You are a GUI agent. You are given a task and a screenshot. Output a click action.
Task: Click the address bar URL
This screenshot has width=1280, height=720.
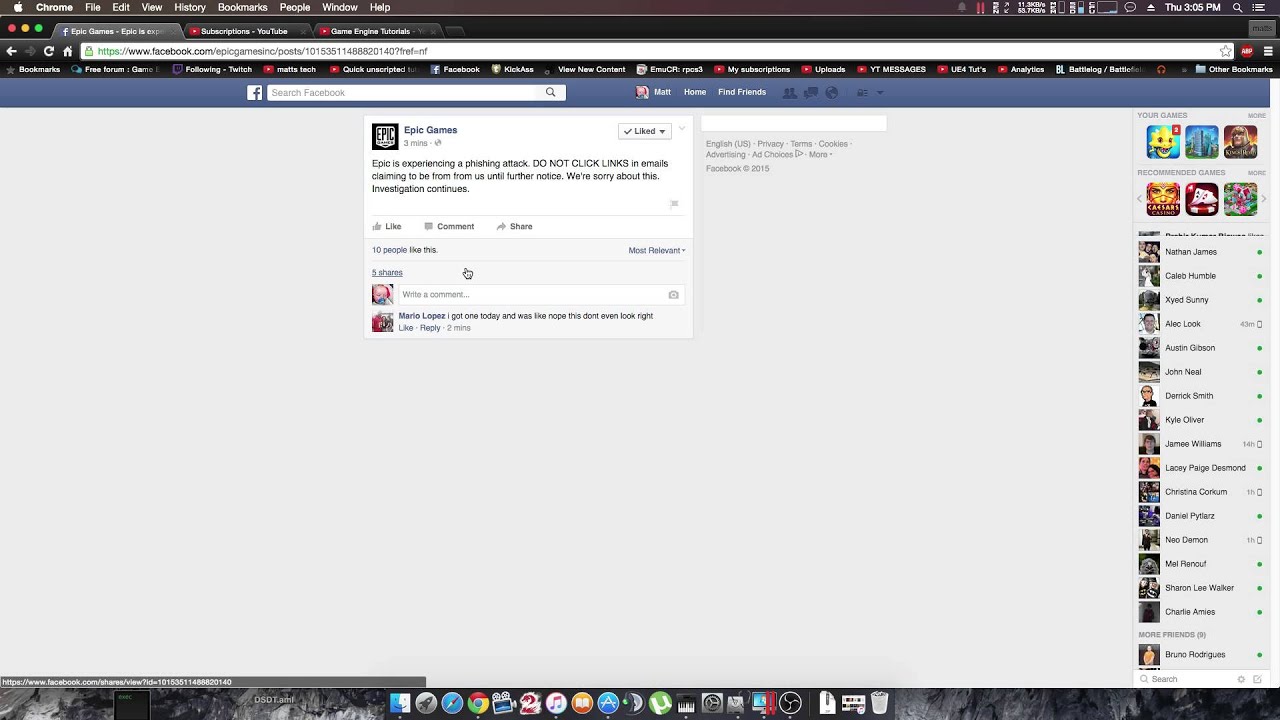(262, 51)
